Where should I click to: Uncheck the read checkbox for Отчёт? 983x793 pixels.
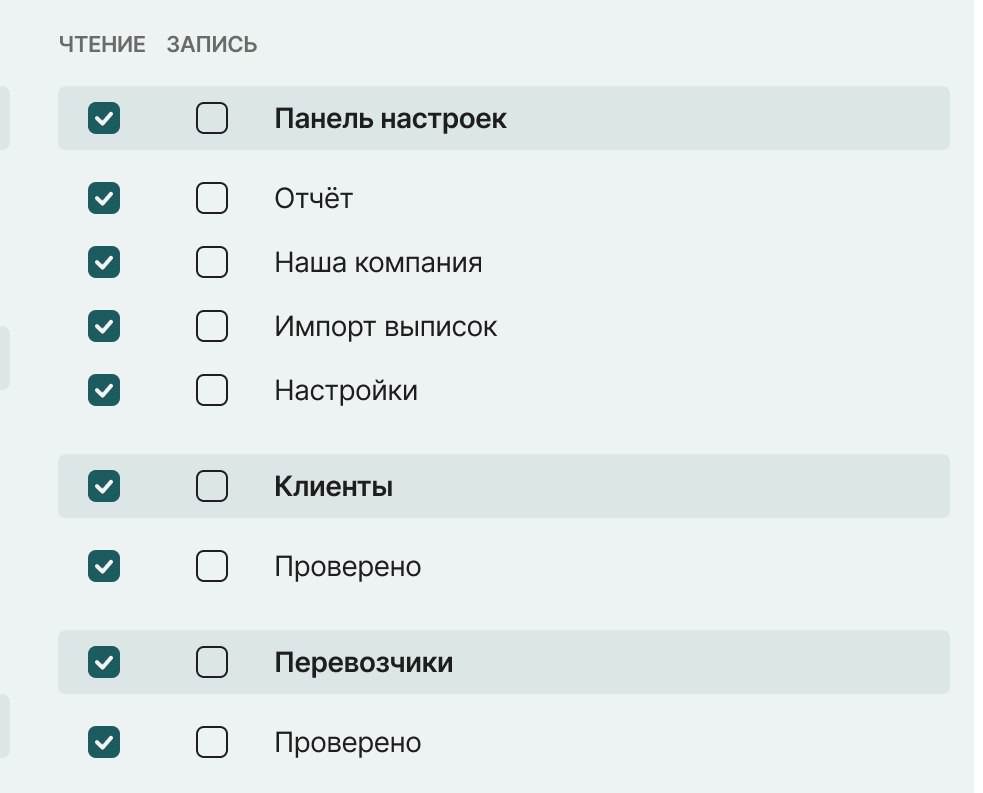coord(104,199)
